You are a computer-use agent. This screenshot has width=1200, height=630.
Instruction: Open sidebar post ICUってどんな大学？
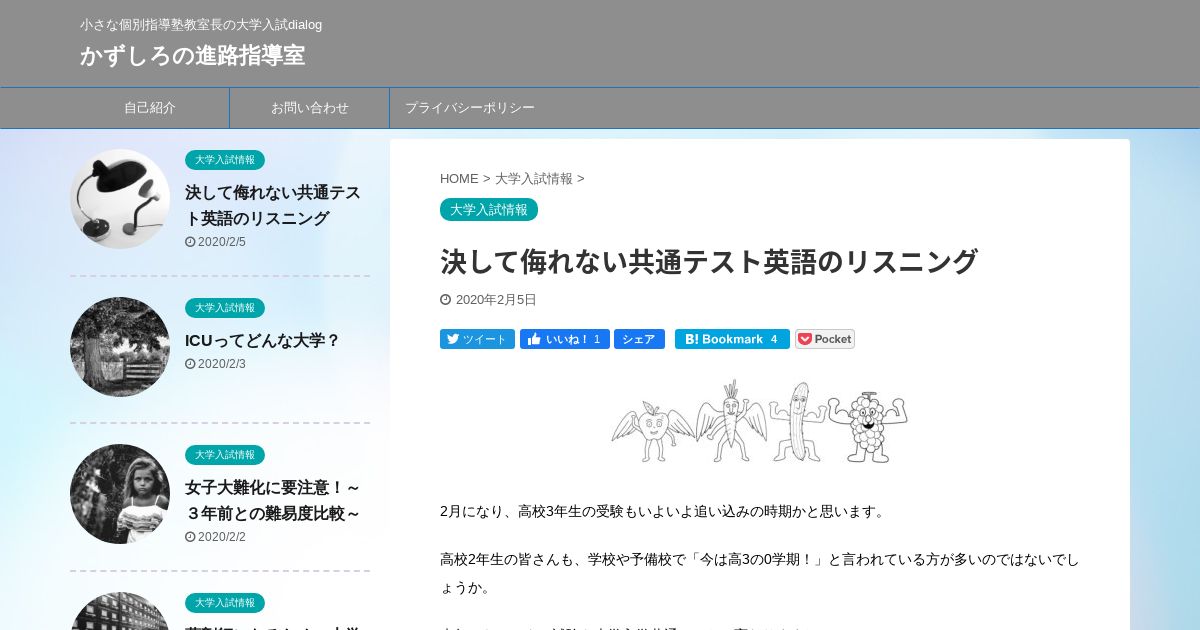pyautogui.click(x=263, y=340)
